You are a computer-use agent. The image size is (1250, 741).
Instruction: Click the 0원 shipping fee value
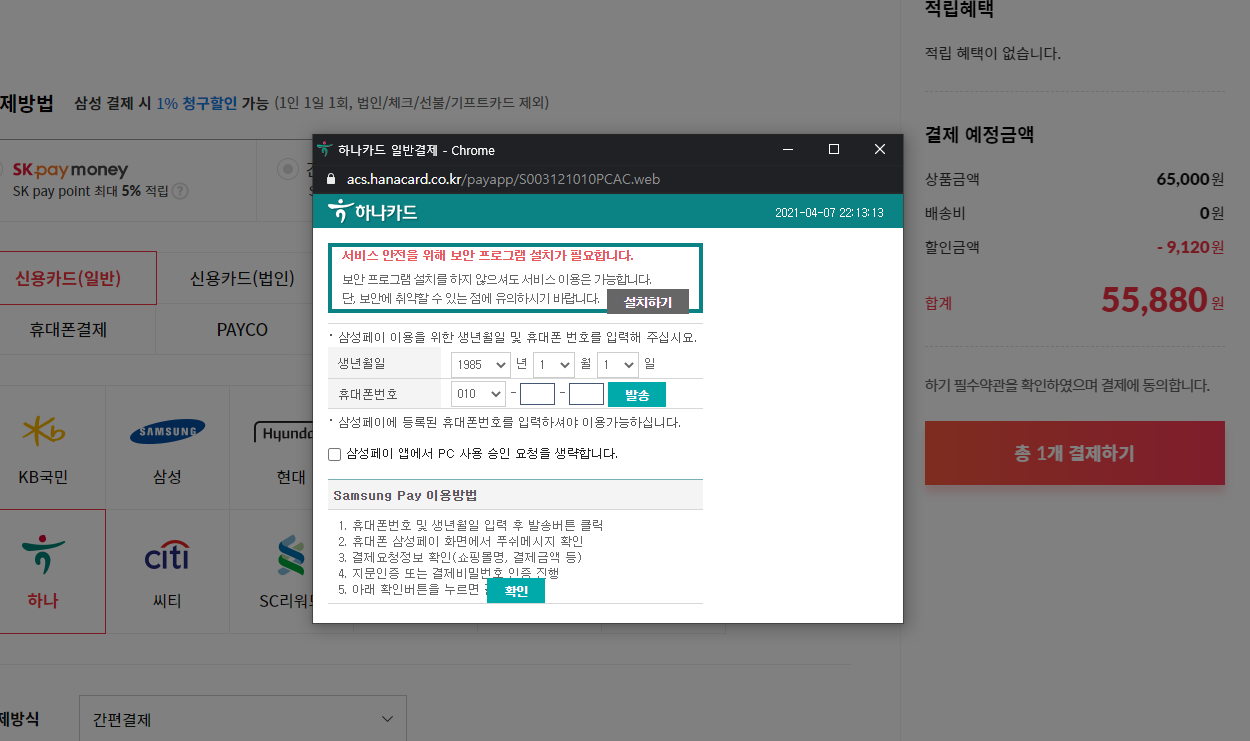point(1212,213)
